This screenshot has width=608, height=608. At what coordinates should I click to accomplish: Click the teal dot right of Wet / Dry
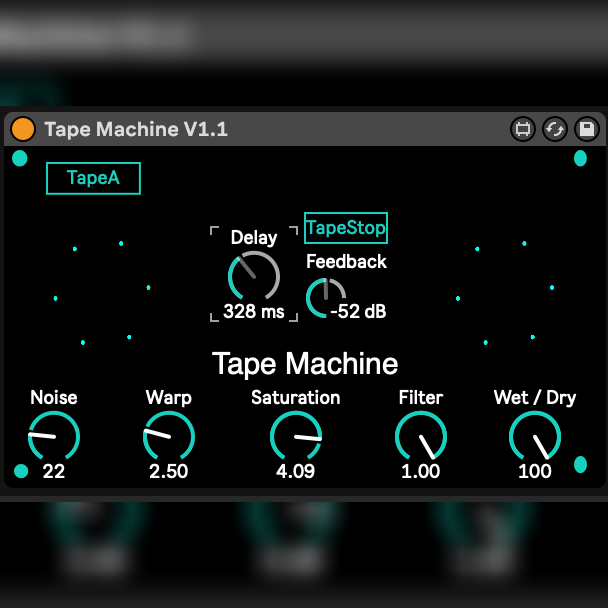click(580, 464)
